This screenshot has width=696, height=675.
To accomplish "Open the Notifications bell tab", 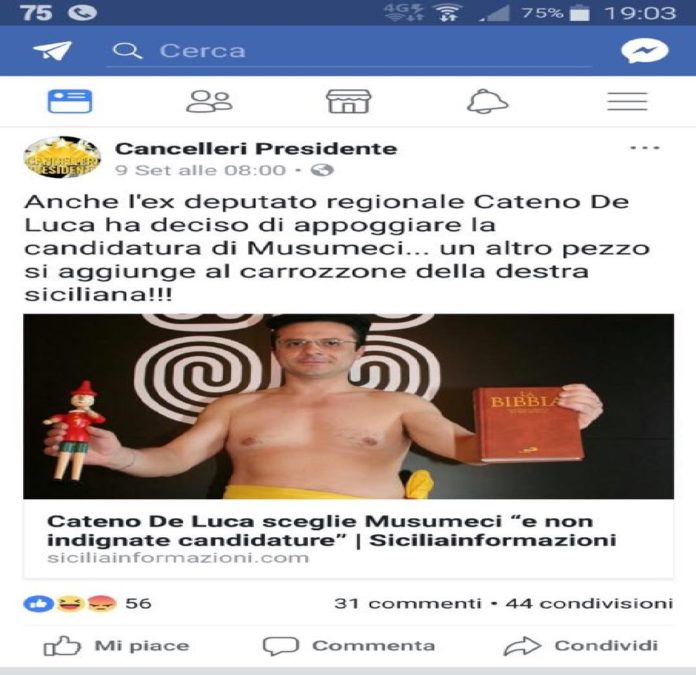I will 487,102.
